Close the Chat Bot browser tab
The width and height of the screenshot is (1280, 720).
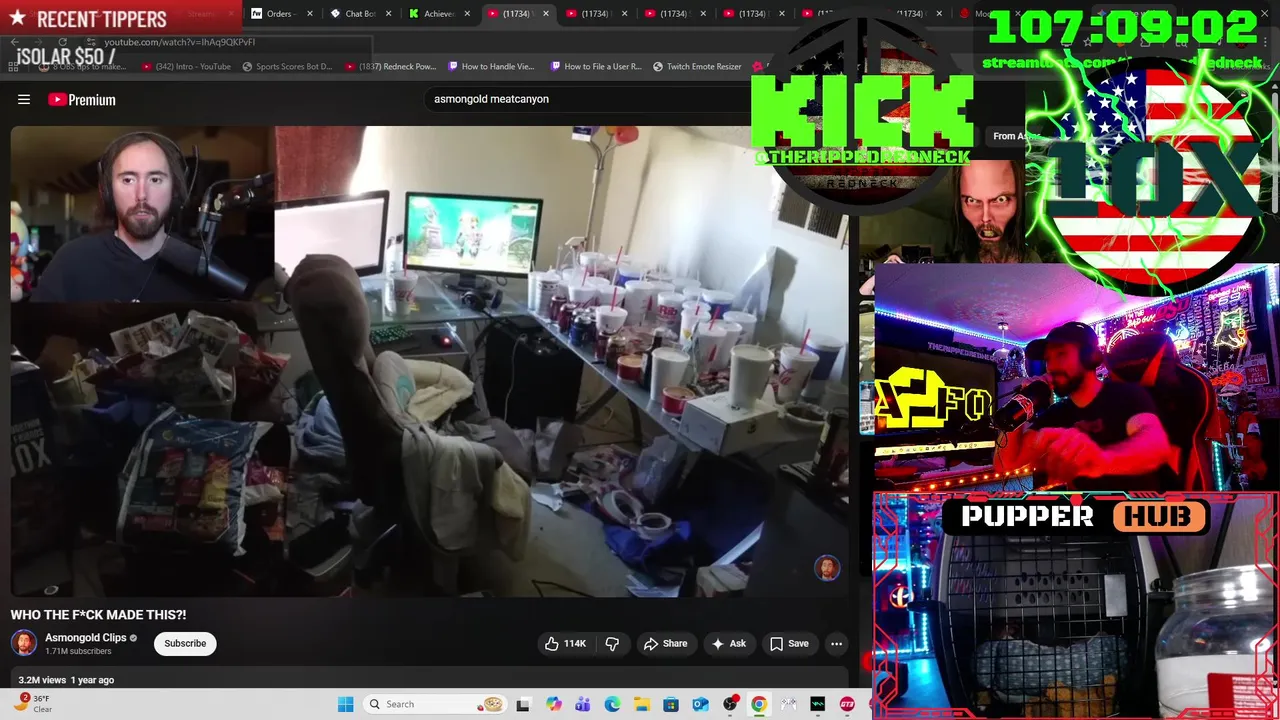click(388, 13)
